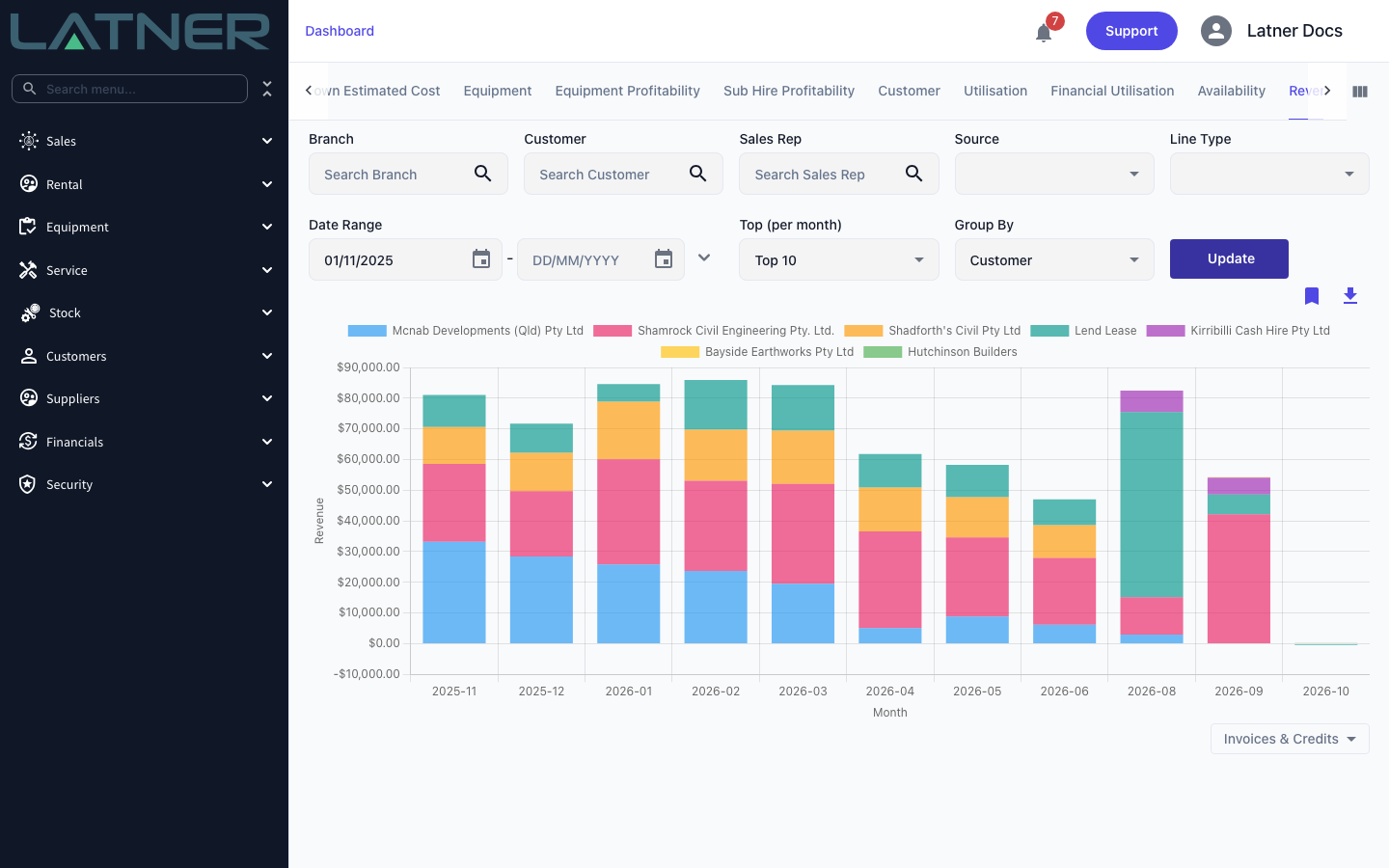Click the Service tools icon
This screenshot has width=1389, height=868.
[28, 270]
